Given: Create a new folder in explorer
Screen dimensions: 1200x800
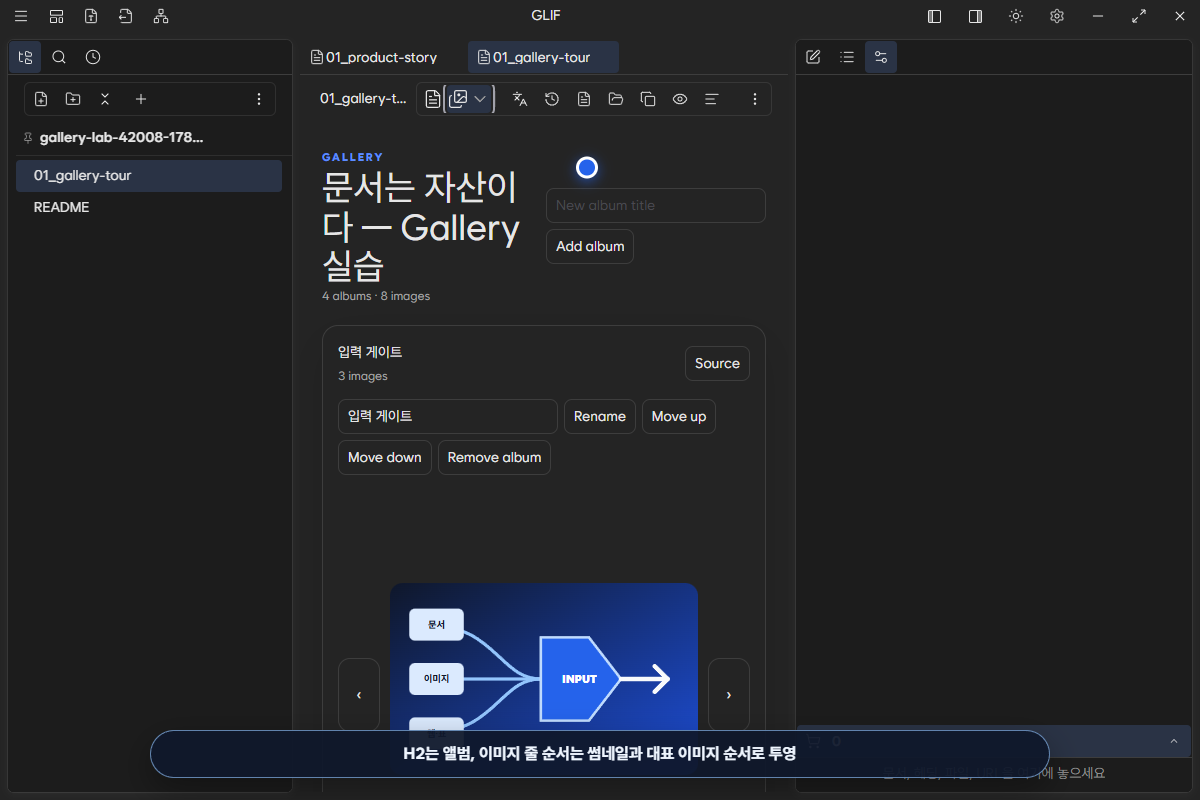Looking at the screenshot, I should point(73,99).
